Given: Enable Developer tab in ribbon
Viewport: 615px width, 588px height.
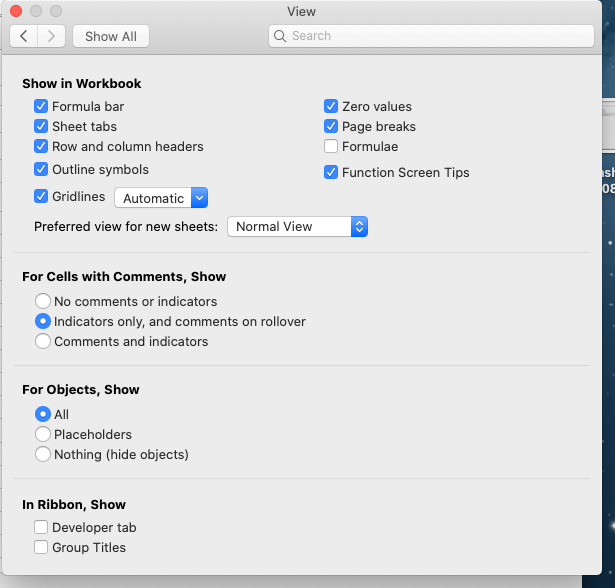Looking at the screenshot, I should (41, 527).
